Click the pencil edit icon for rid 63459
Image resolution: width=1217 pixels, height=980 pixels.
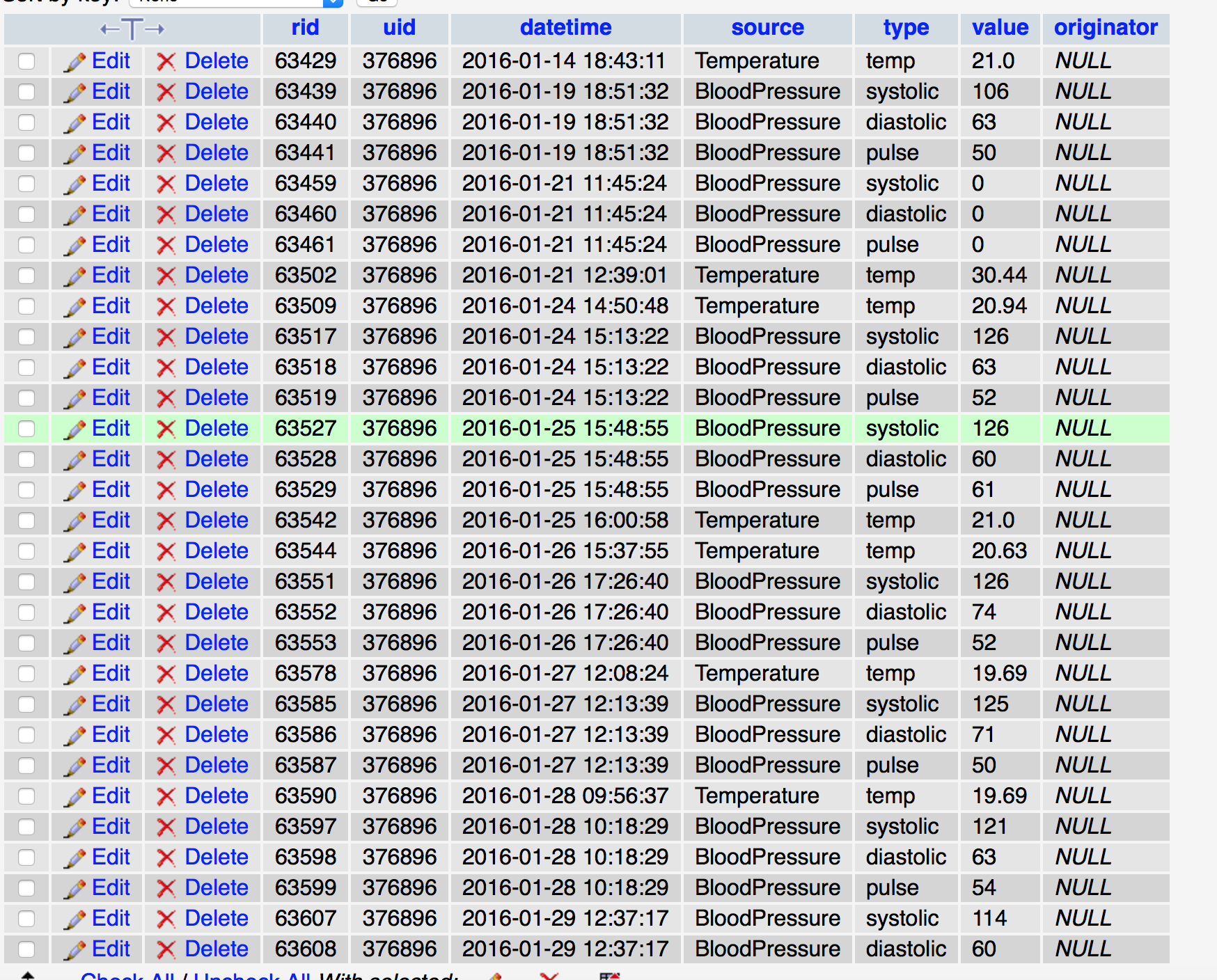pos(74,184)
